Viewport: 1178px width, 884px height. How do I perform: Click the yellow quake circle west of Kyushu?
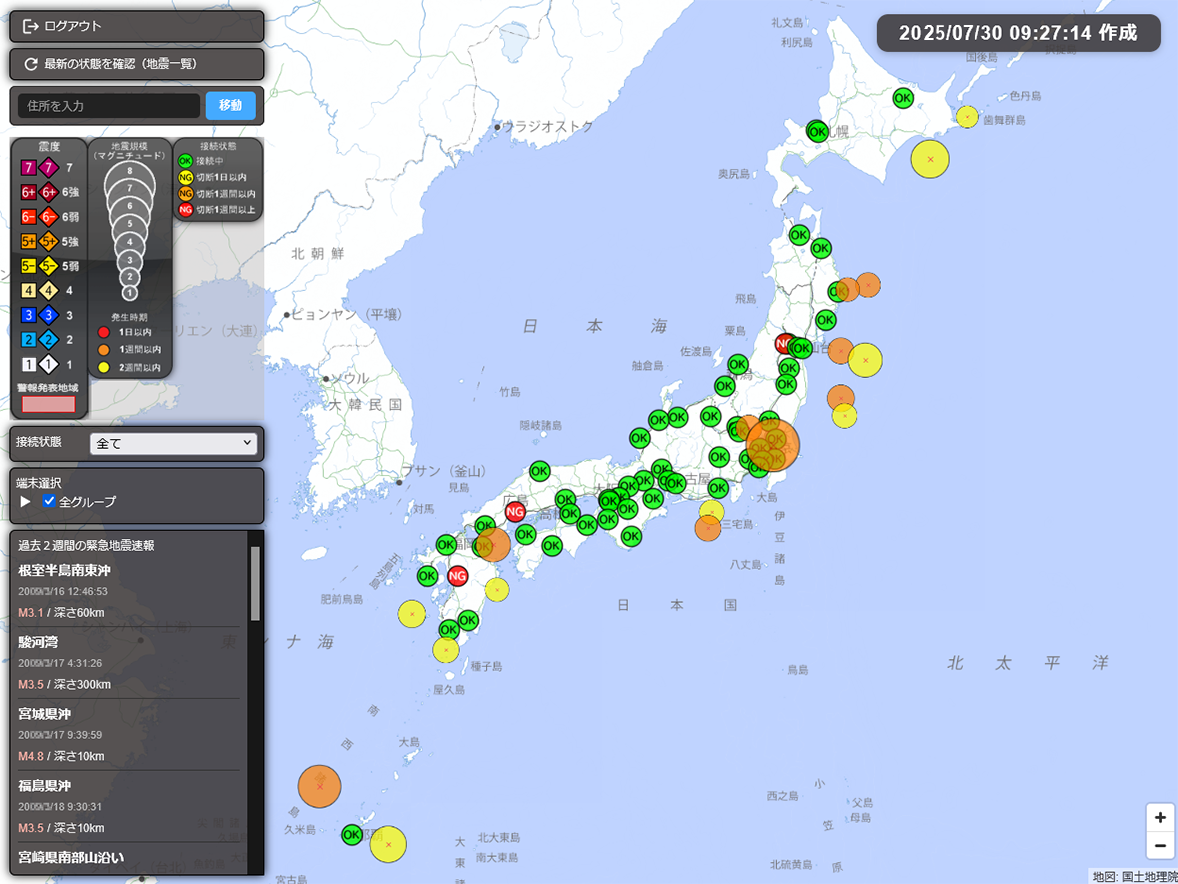pos(412,614)
